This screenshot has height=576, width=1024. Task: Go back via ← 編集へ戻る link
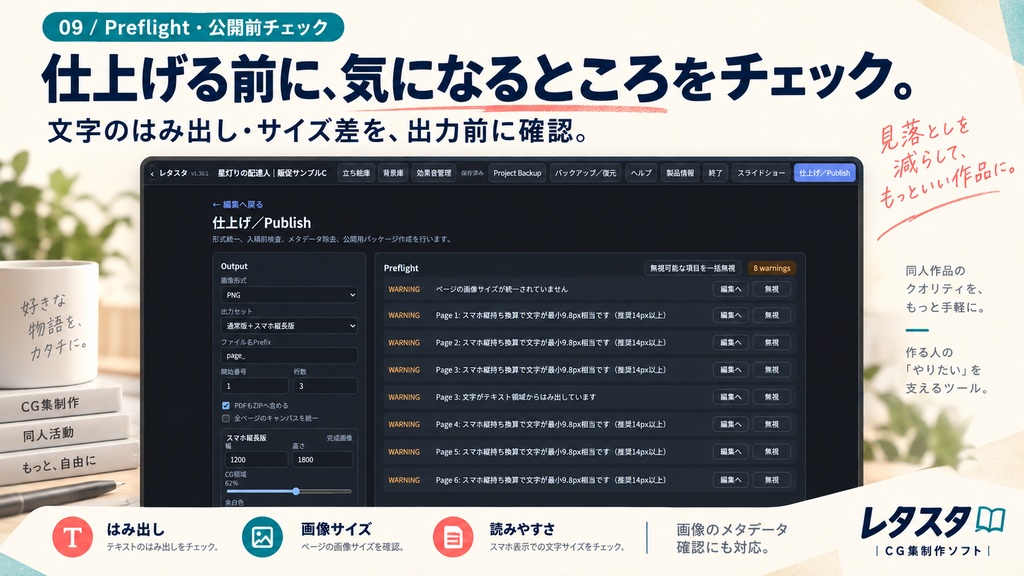pos(238,204)
